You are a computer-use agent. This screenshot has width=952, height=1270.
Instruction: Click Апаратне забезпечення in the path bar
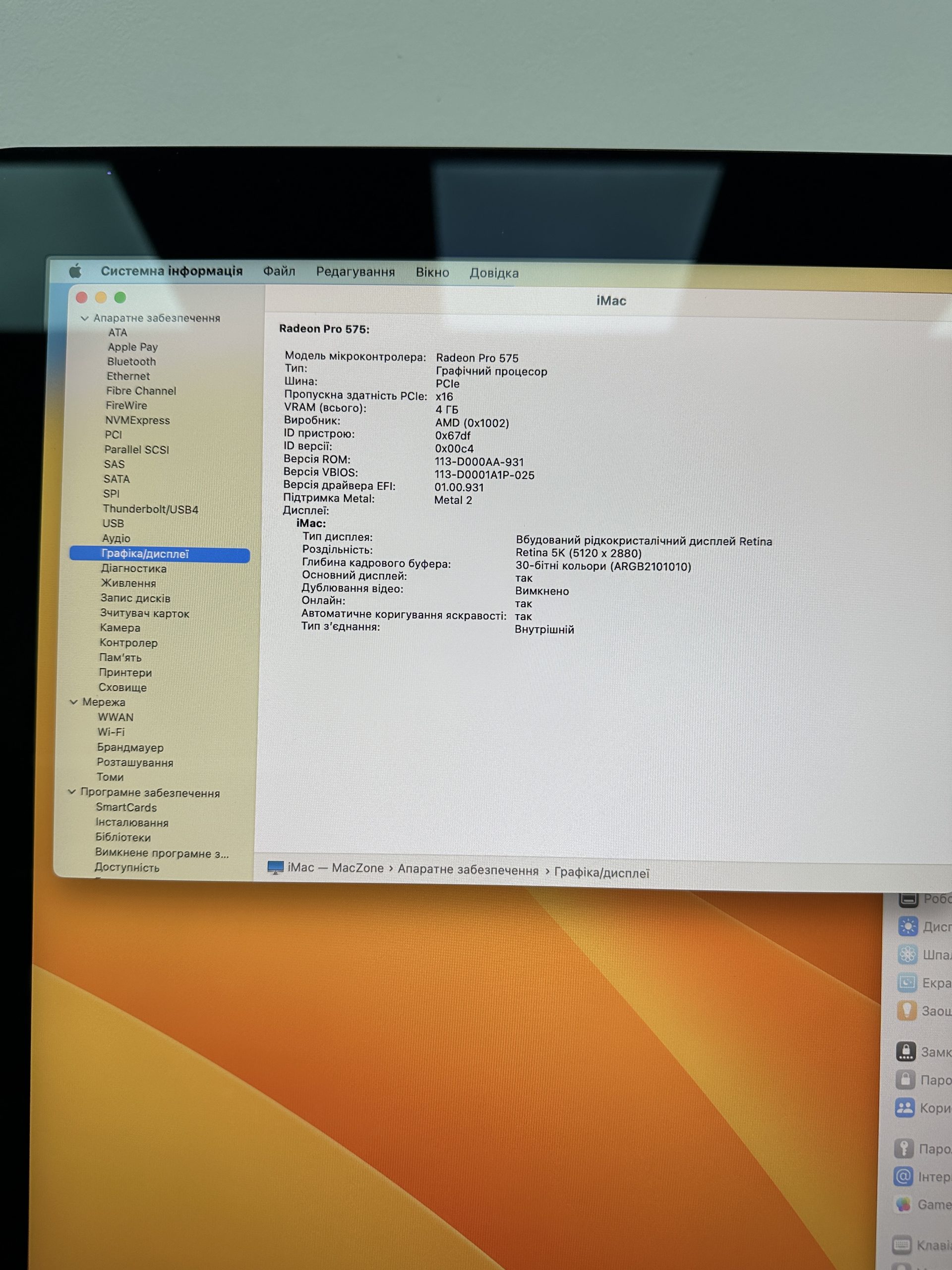coord(468,870)
